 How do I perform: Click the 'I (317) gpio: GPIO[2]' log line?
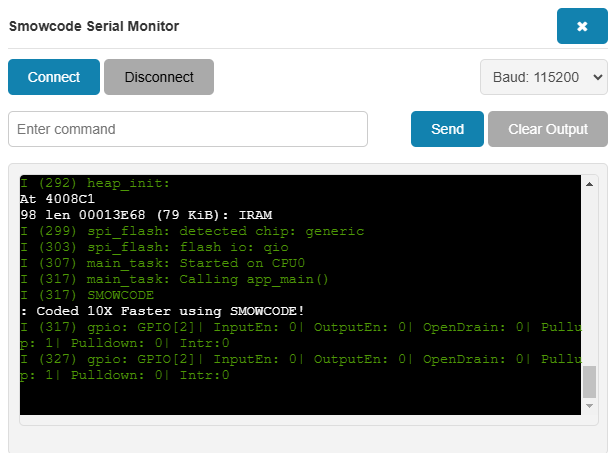tap(301, 327)
